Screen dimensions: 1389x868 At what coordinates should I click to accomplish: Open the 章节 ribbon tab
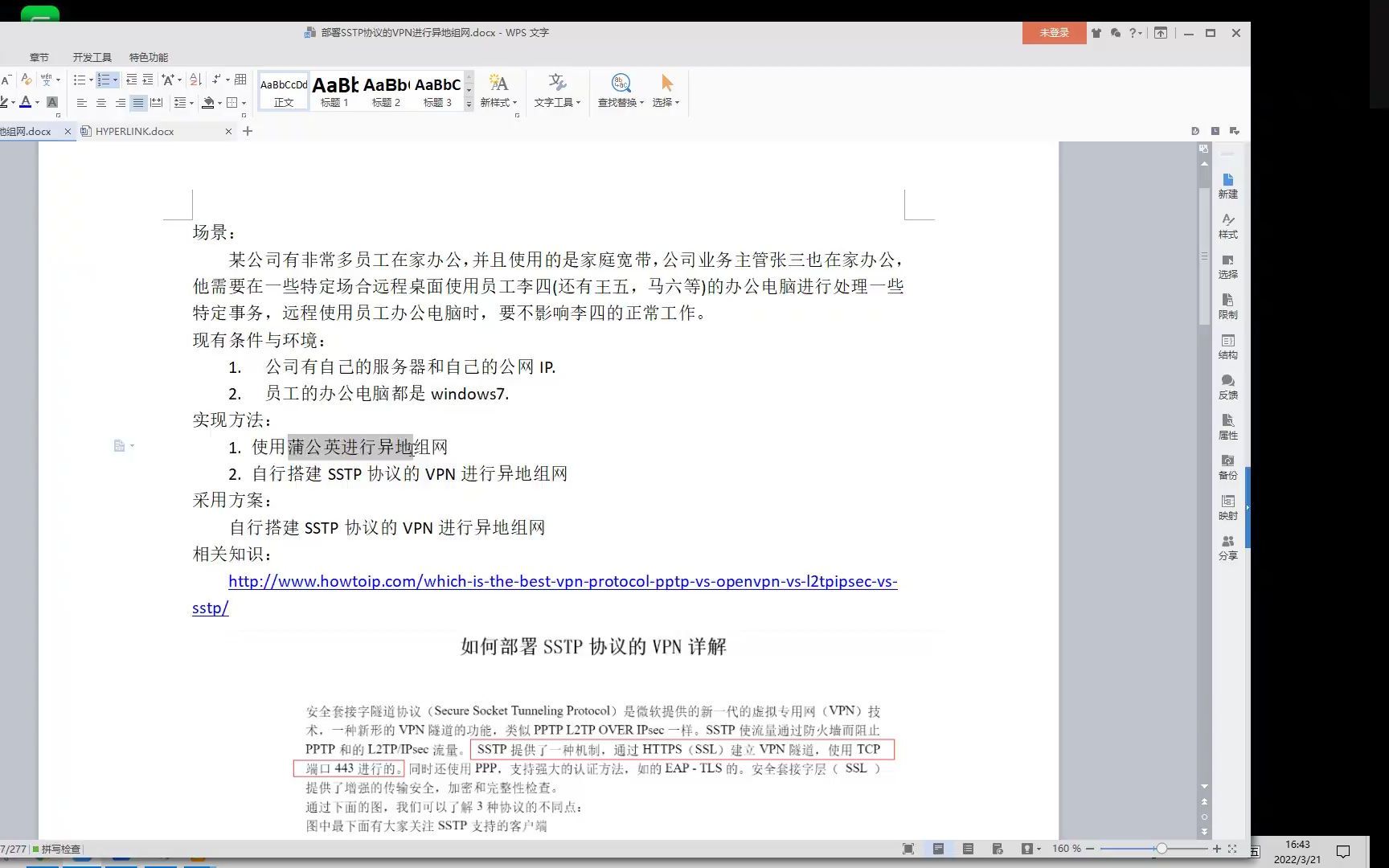pyautogui.click(x=39, y=57)
